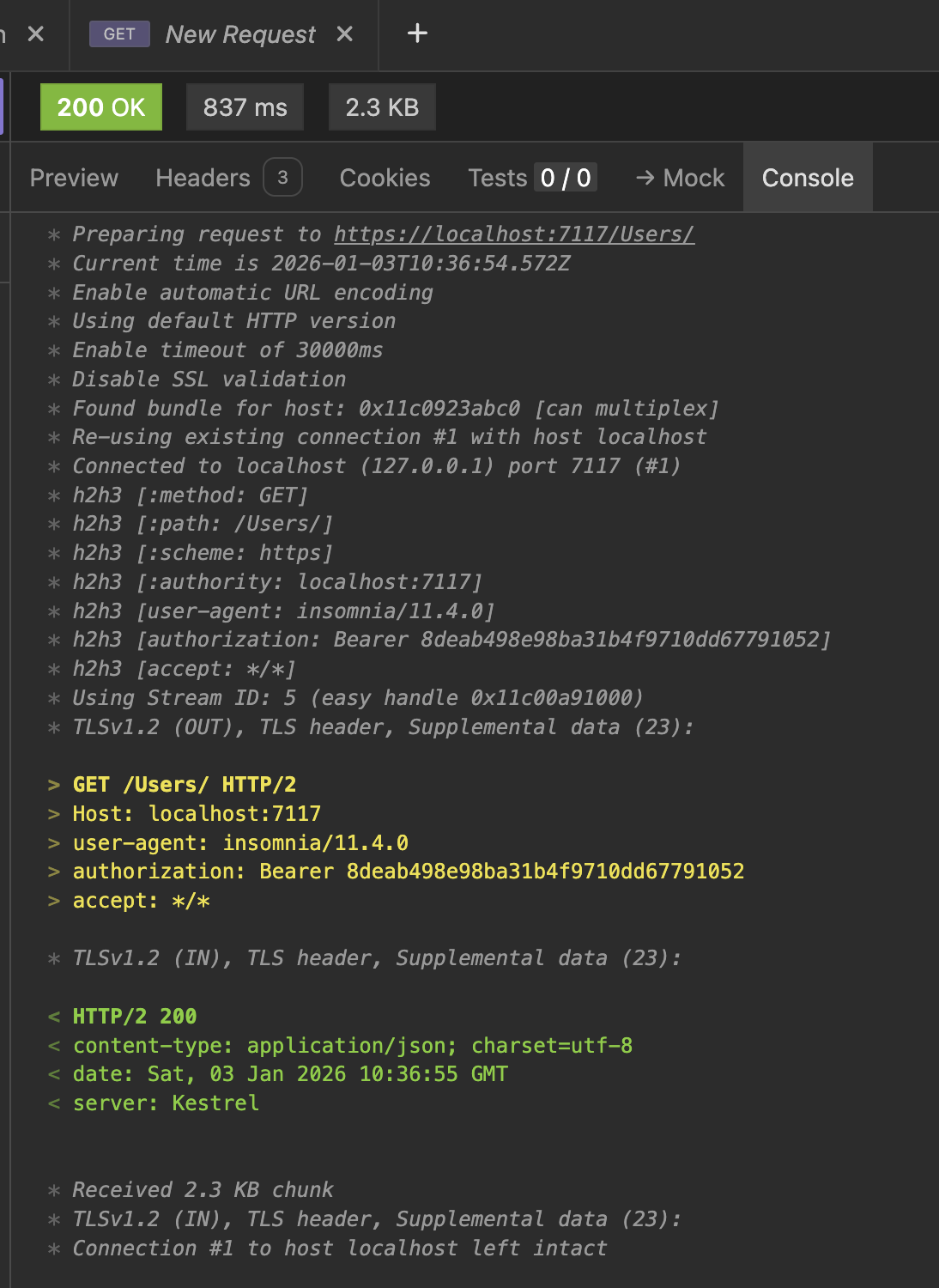
Task: Go to the Mock tab
Action: pyautogui.click(x=681, y=178)
